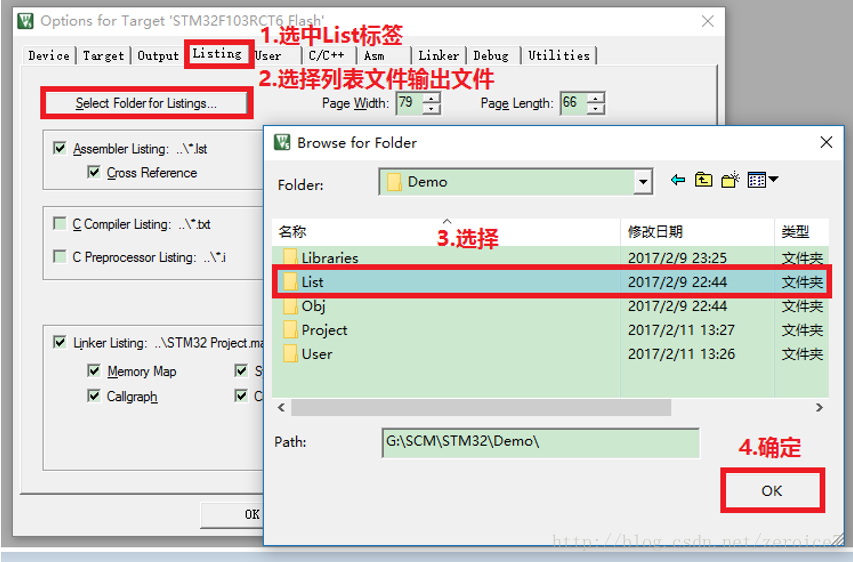853x562 pixels.
Task: Click the Path input field
Action: [541, 442]
